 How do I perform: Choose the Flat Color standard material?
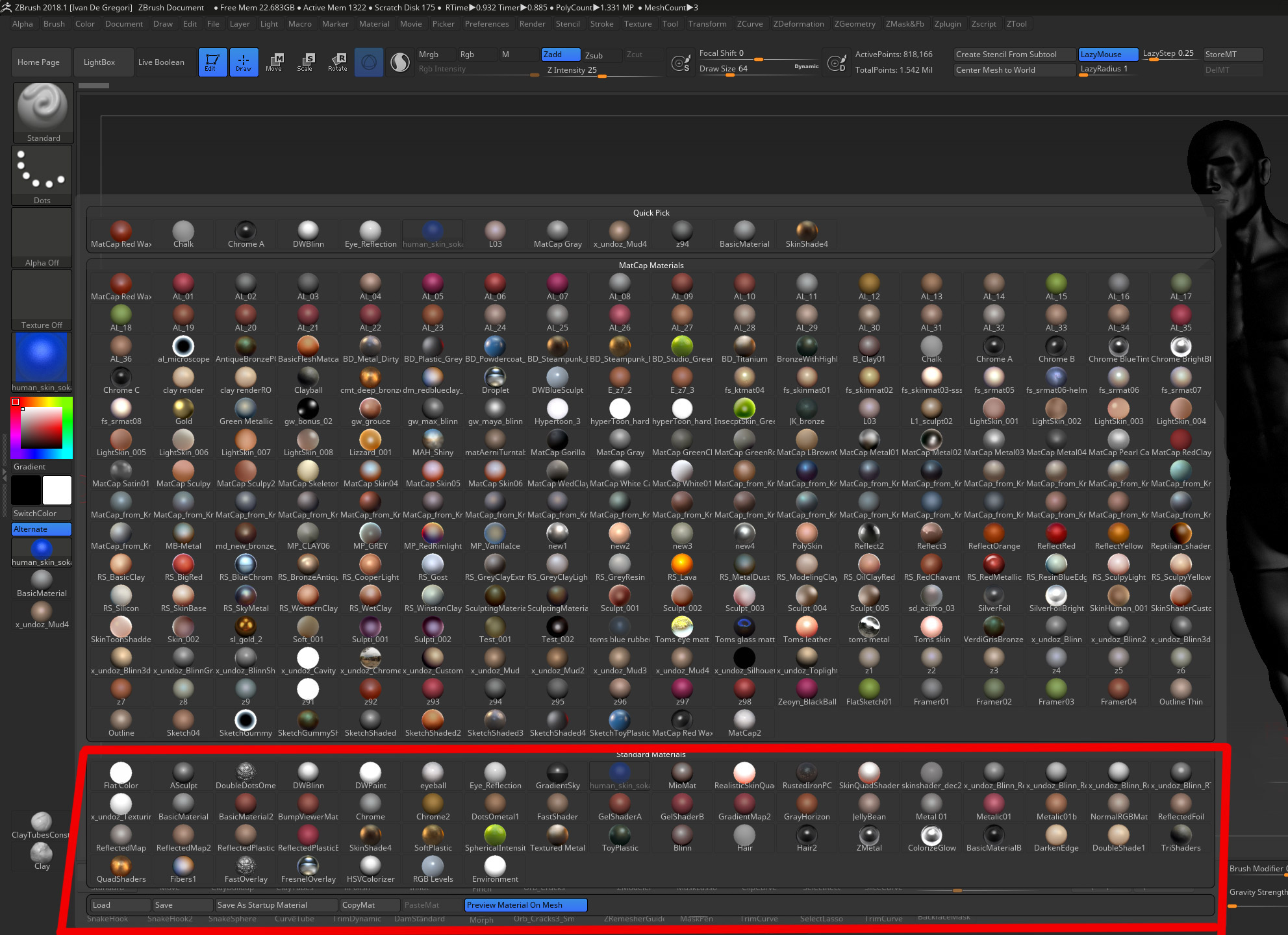point(121,777)
